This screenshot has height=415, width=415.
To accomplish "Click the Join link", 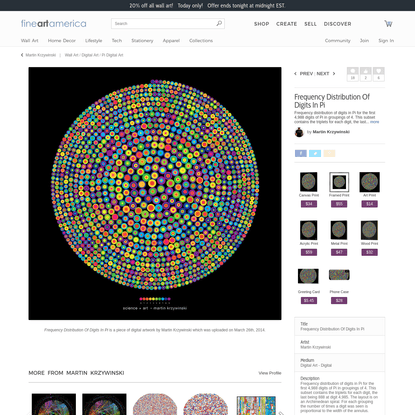I will tap(364, 41).
